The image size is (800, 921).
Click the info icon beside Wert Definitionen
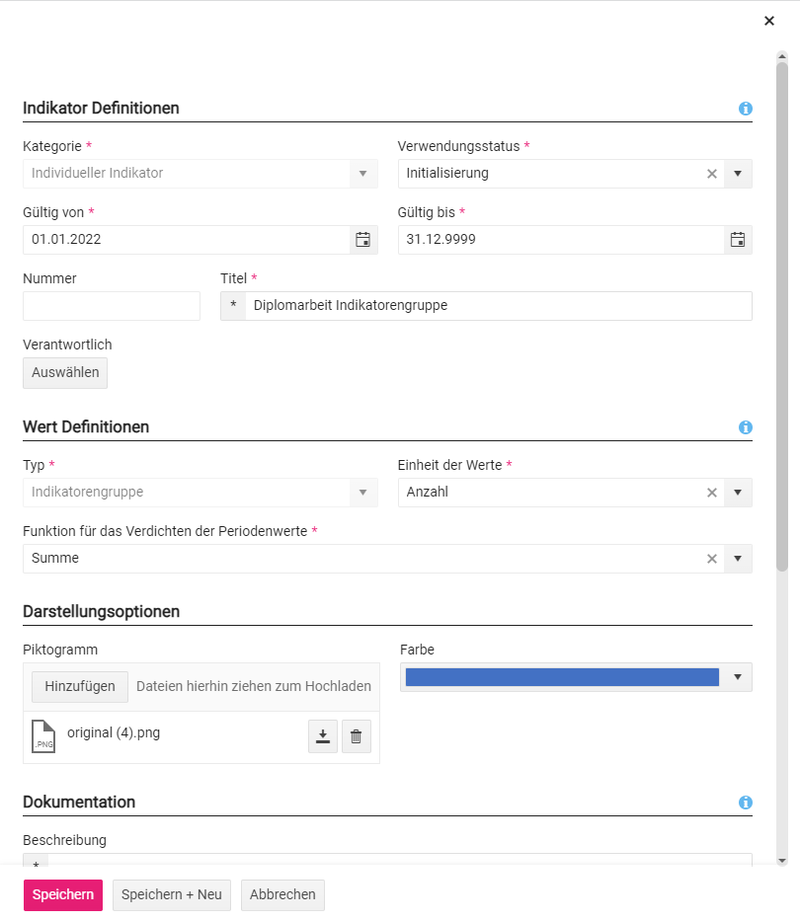coord(745,427)
